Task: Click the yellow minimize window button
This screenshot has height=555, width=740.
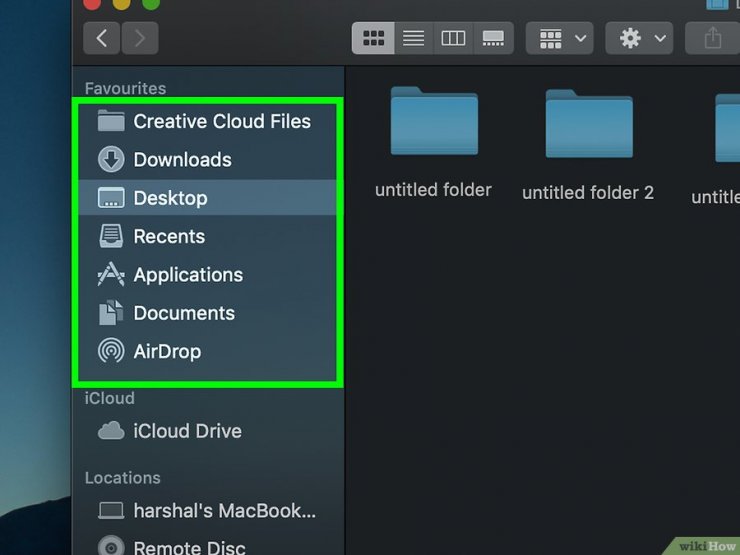Action: (x=121, y=3)
